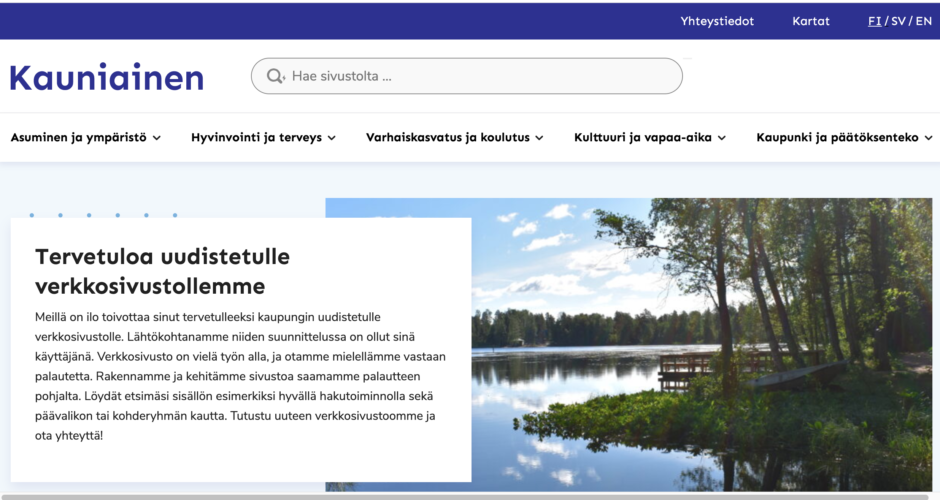Click the Kauniainen logo

coord(107,78)
